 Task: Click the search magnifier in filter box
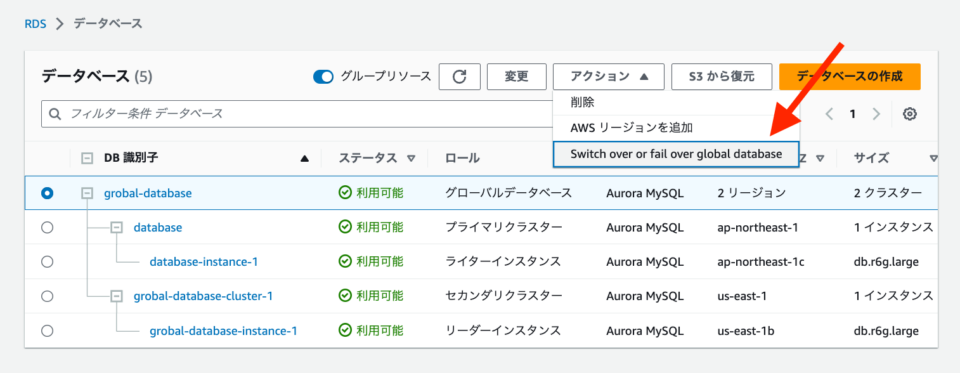coord(55,114)
